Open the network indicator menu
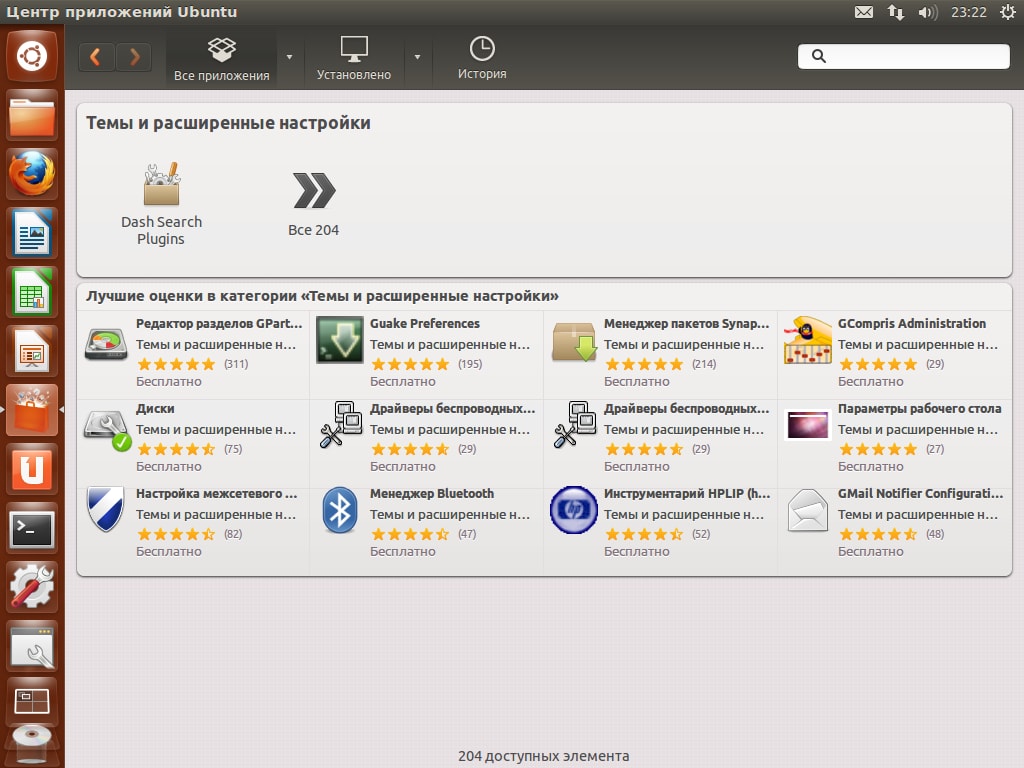This screenshot has width=1024, height=768. point(895,12)
